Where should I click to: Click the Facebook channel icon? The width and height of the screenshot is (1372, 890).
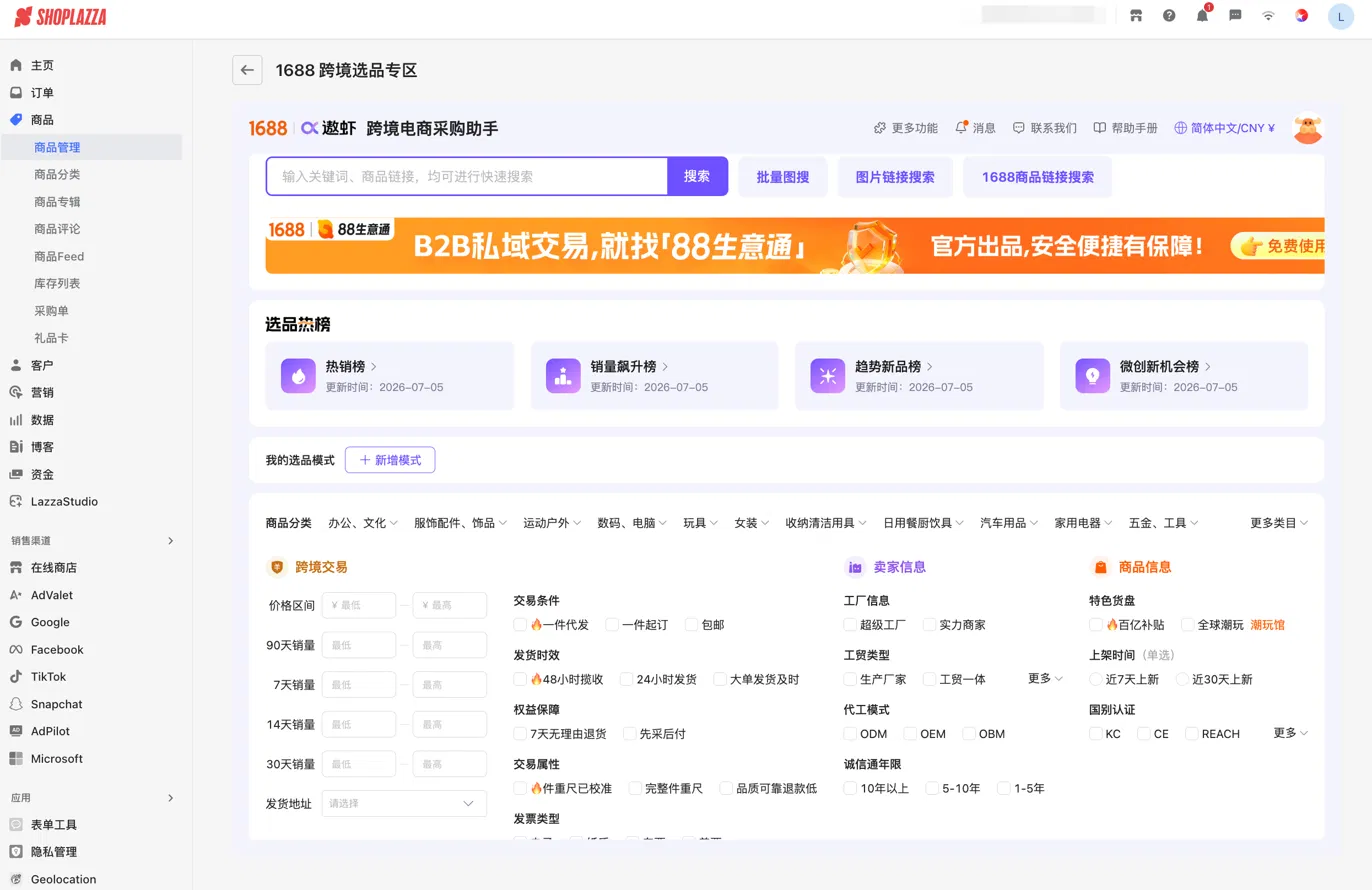(x=16, y=649)
